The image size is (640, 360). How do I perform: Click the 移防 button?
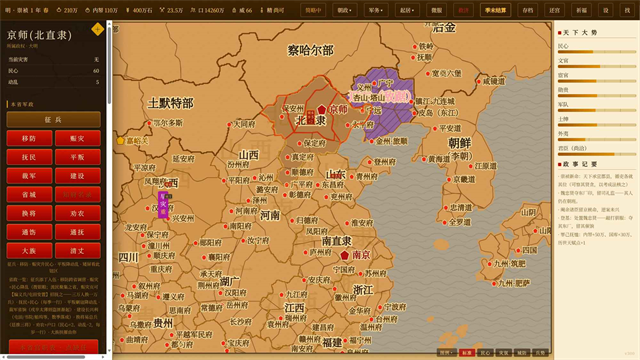tap(29, 138)
